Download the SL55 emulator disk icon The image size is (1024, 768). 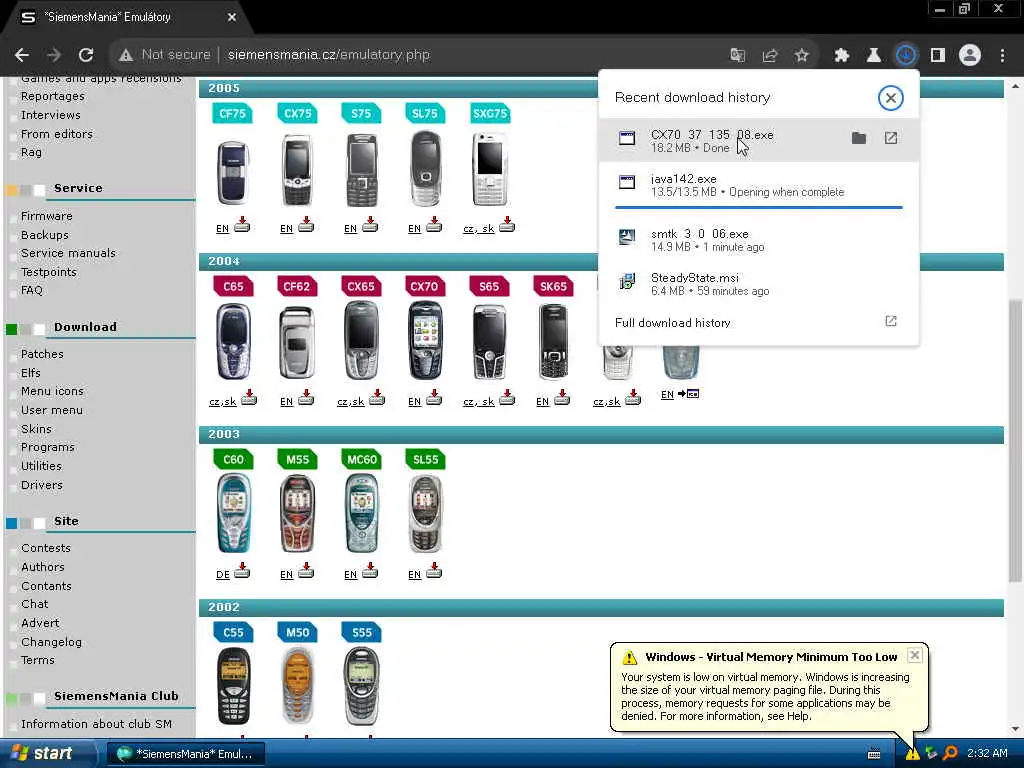(434, 571)
